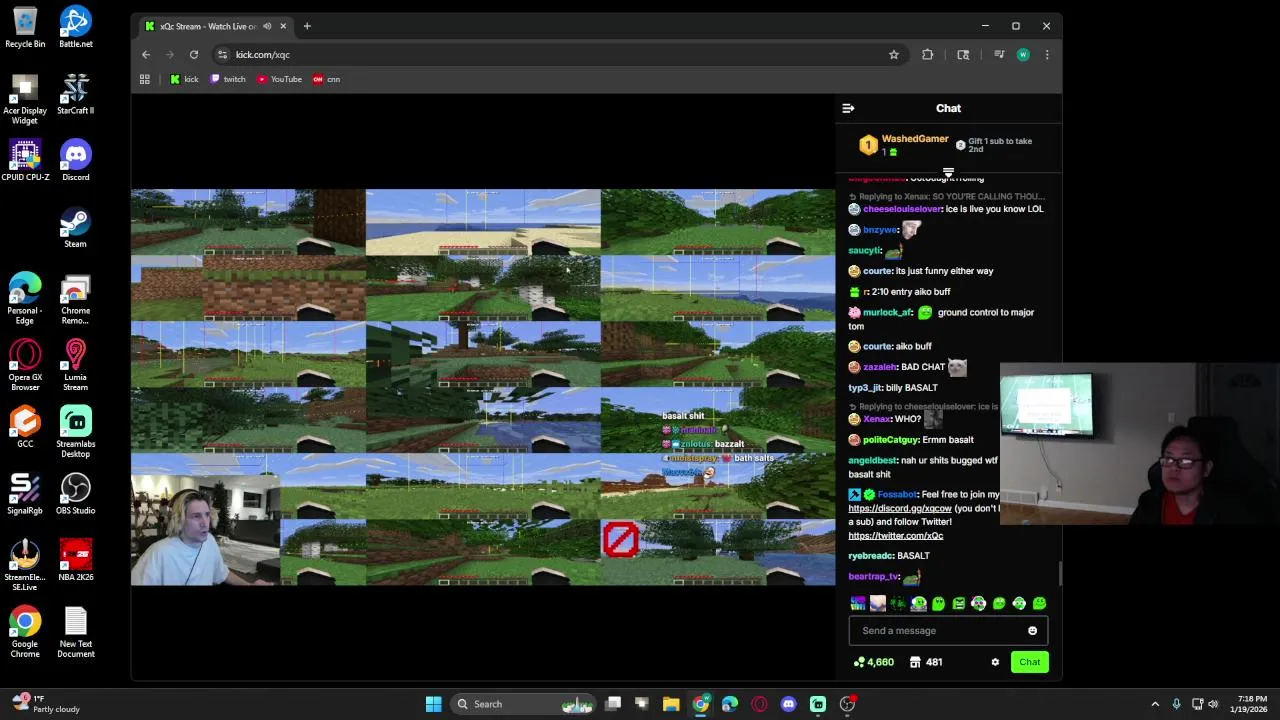
Task: Open Discord desktop shortcut
Action: click(76, 160)
